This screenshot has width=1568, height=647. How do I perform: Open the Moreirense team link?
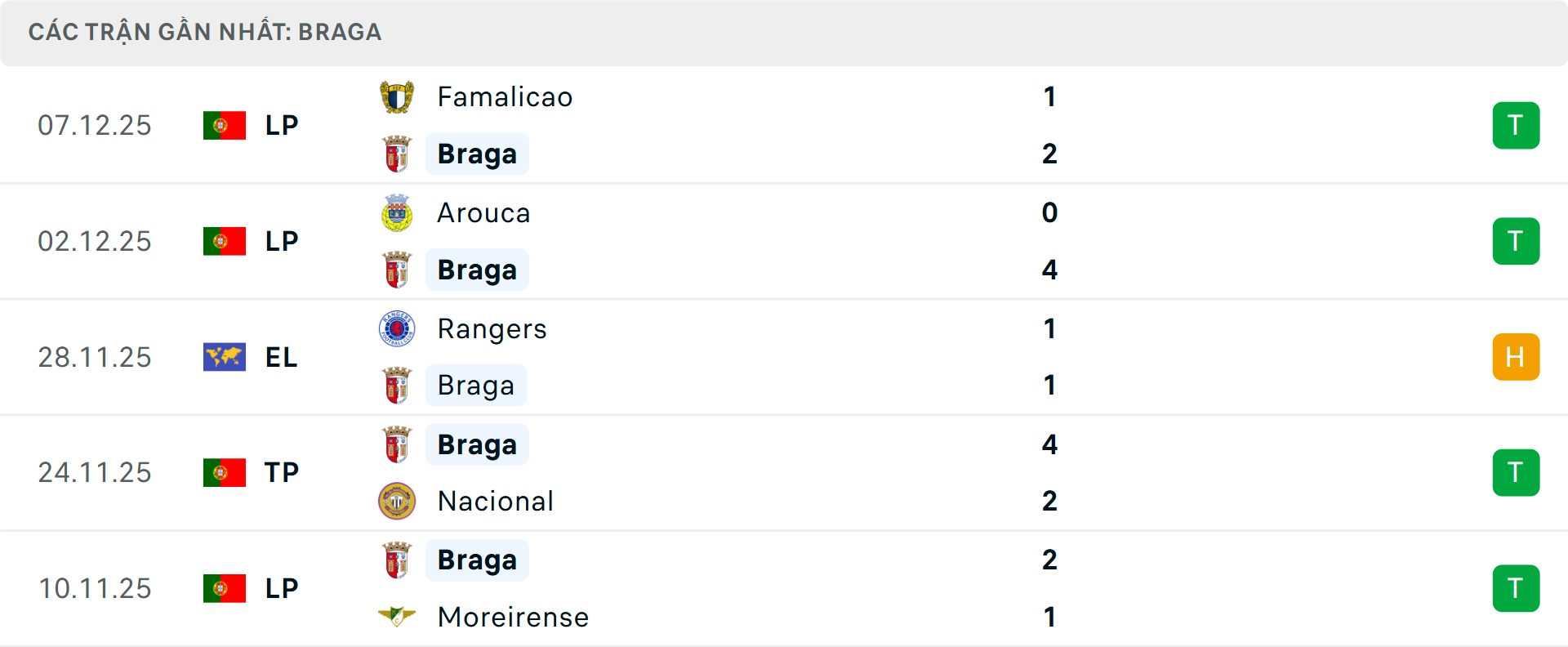(513, 617)
